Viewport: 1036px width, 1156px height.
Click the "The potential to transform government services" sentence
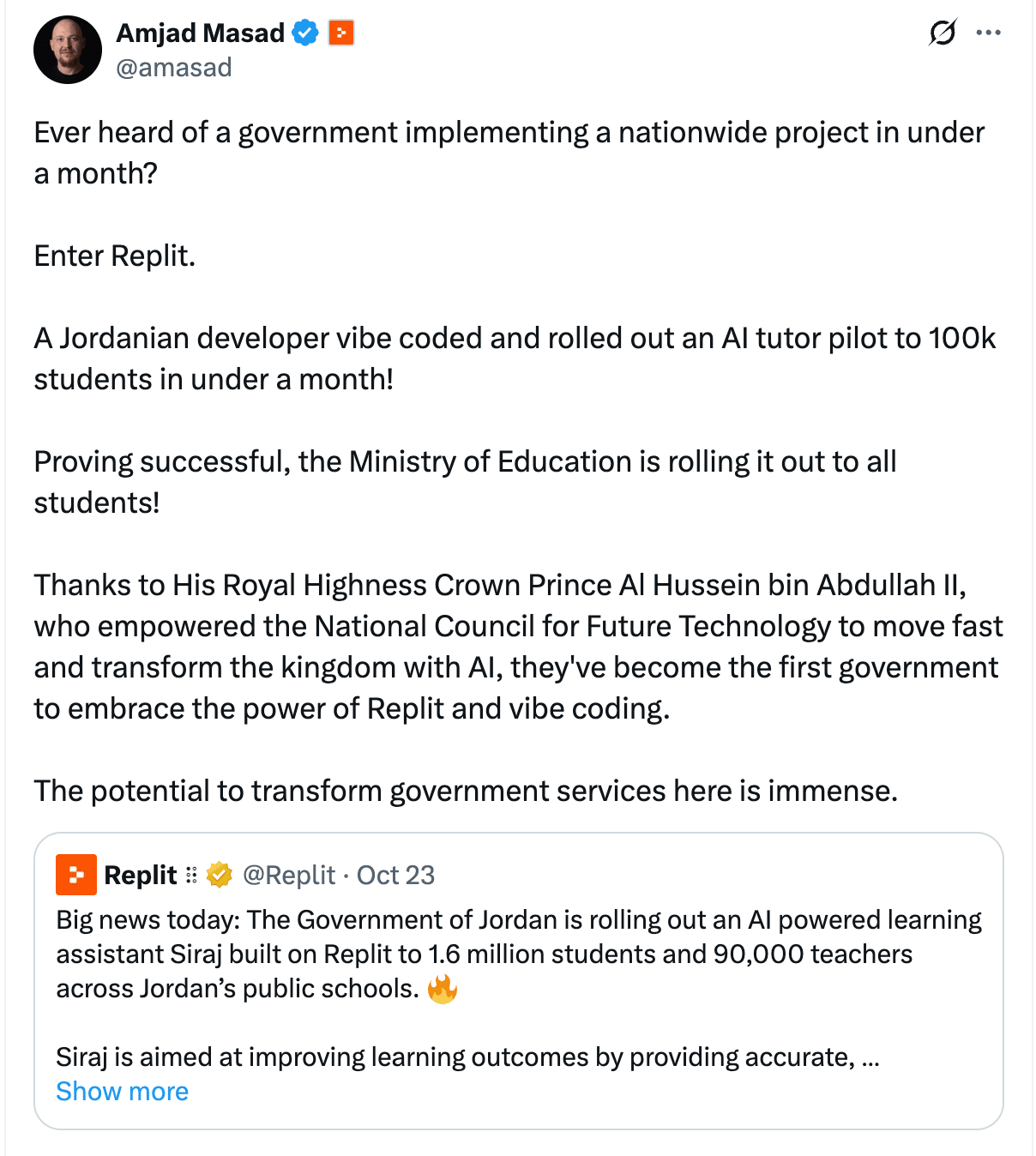click(466, 791)
